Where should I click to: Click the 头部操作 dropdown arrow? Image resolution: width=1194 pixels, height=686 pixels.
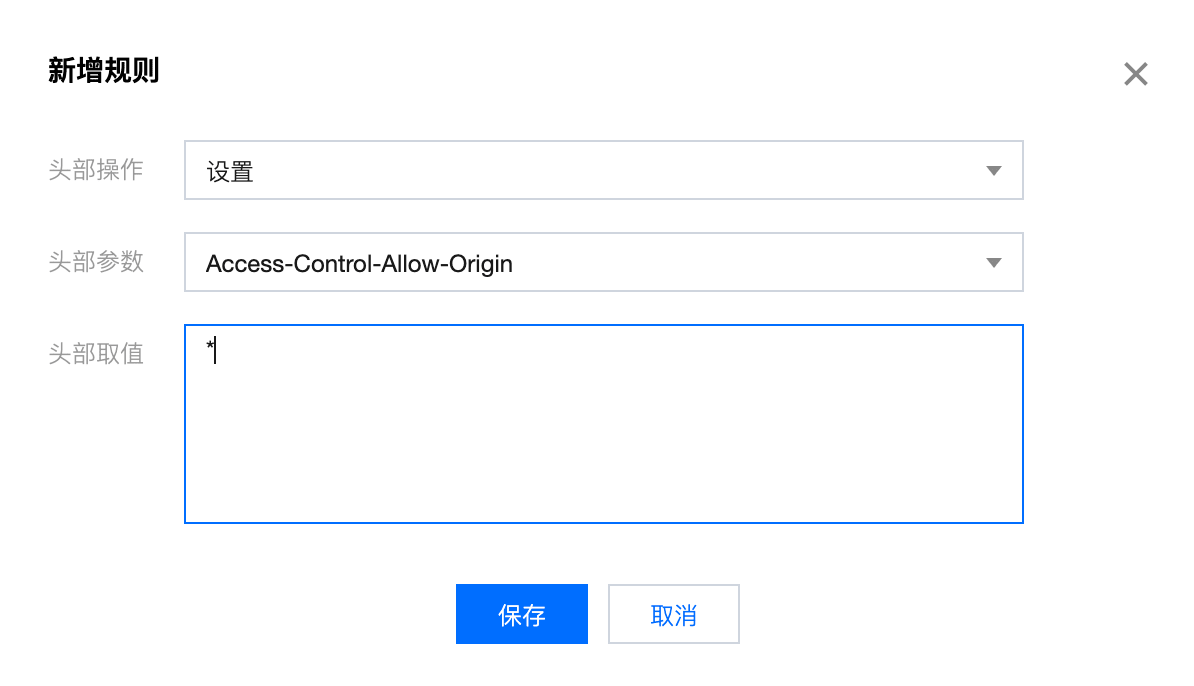(x=993, y=171)
